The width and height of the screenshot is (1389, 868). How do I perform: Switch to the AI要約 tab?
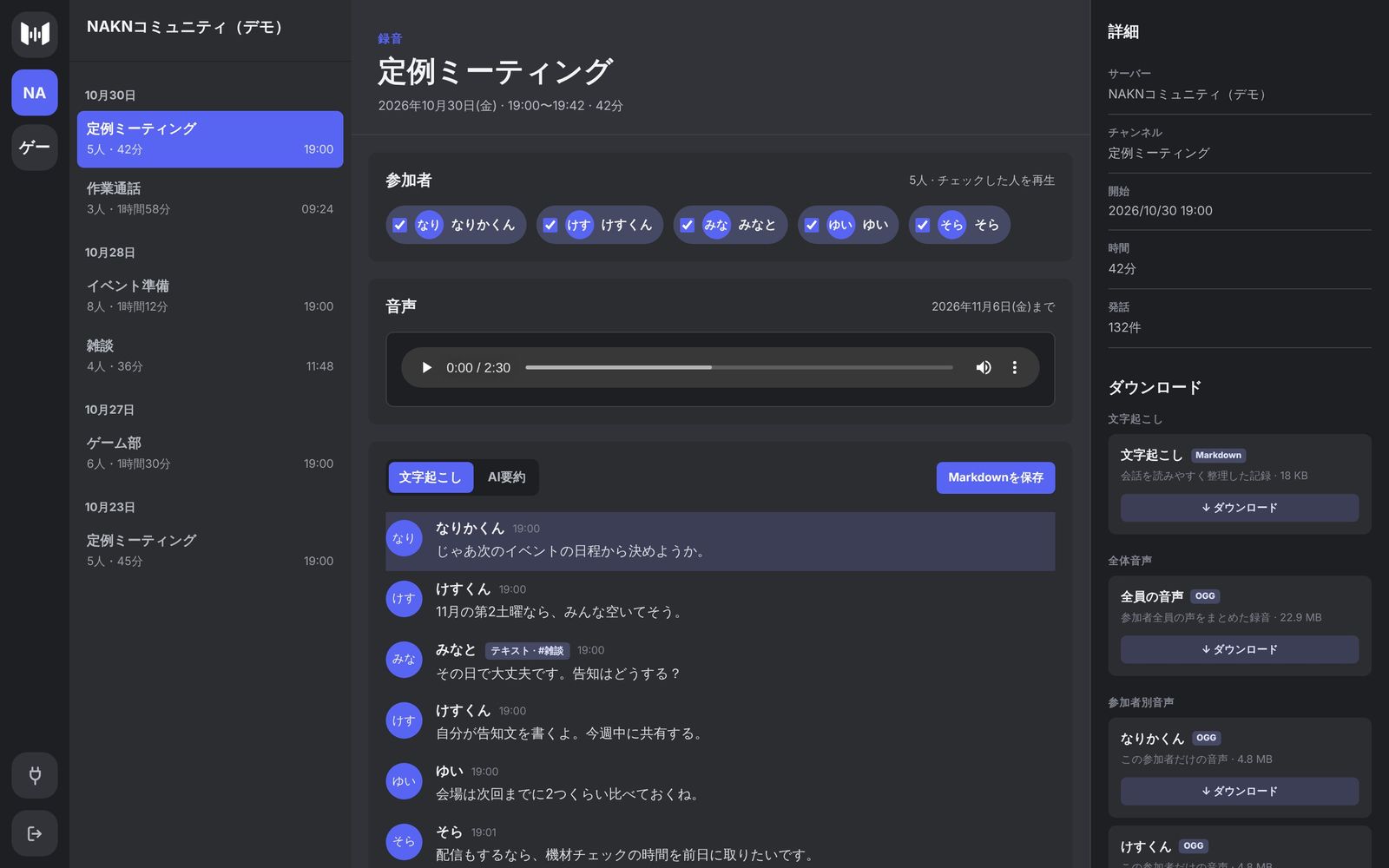506,477
